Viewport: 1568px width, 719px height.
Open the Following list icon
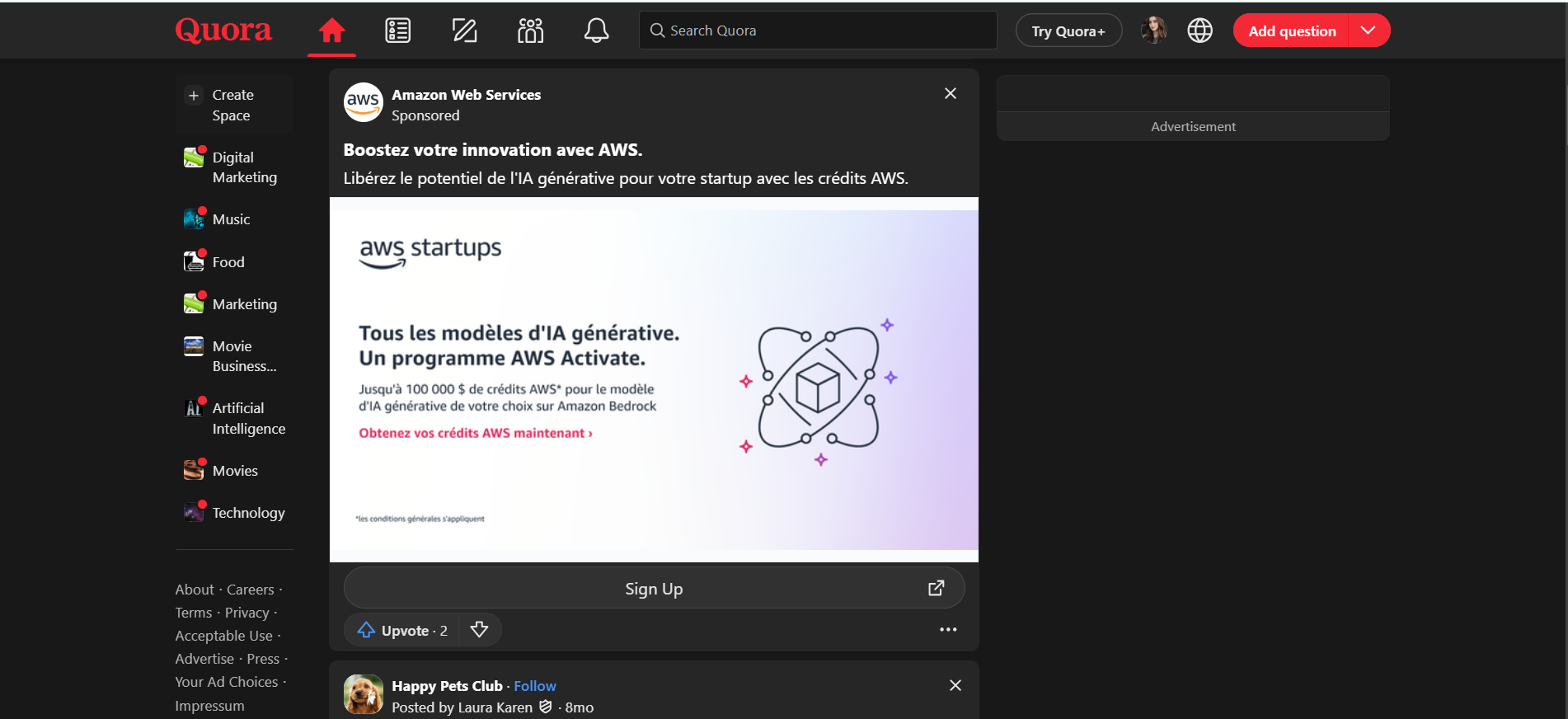398,31
